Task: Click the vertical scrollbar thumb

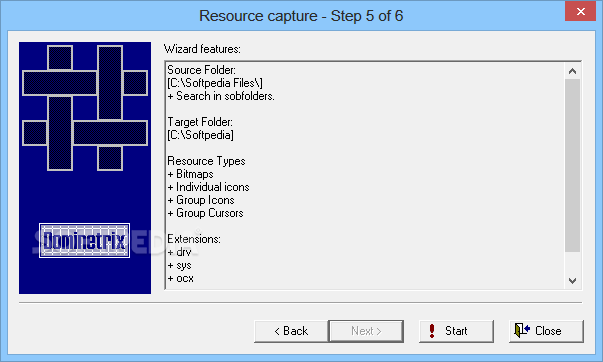Action: [572, 165]
